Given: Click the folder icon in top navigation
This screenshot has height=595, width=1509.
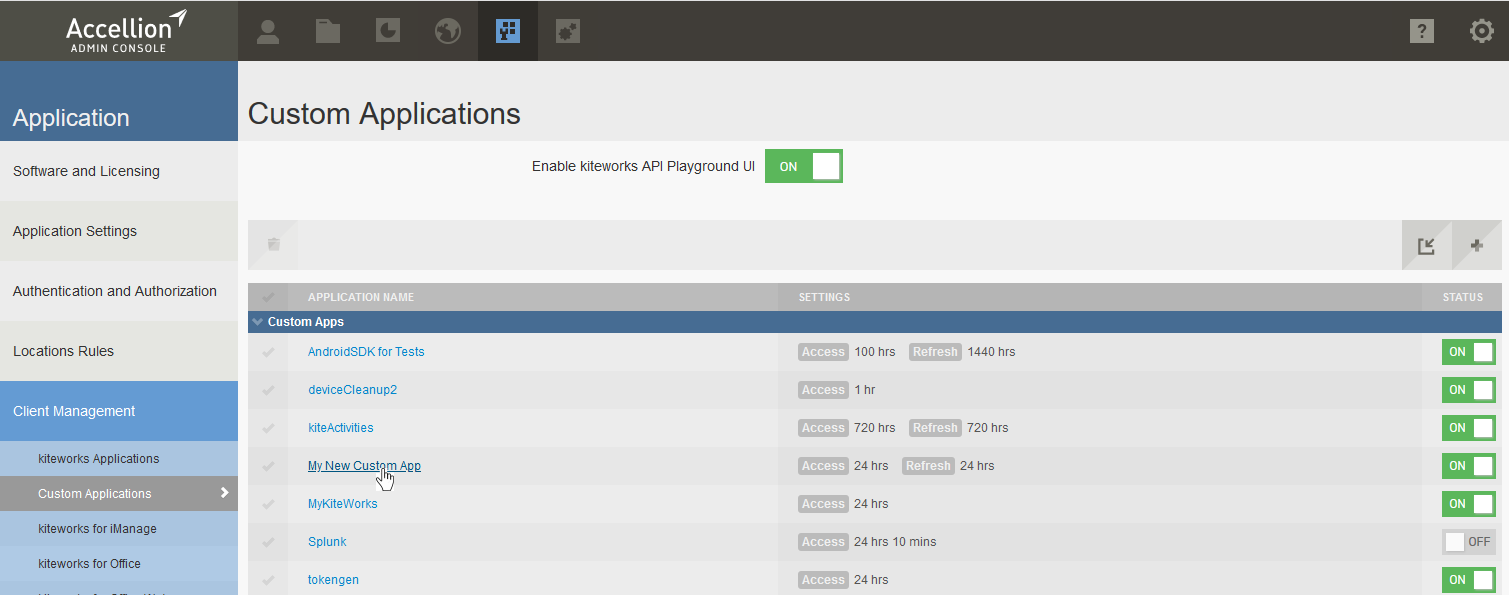Looking at the screenshot, I should (328, 31).
